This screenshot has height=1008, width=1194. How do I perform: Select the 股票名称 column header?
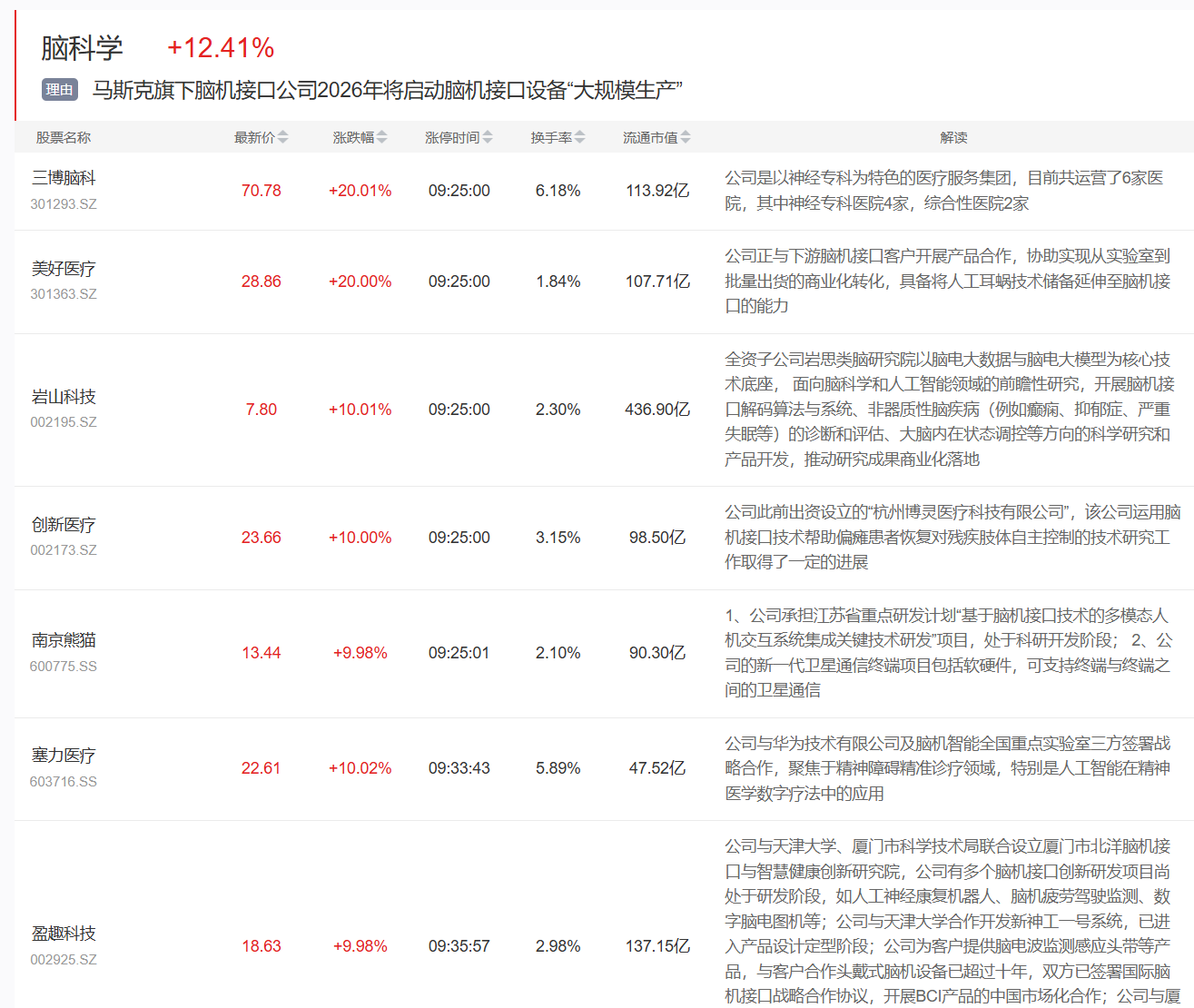click(x=64, y=138)
